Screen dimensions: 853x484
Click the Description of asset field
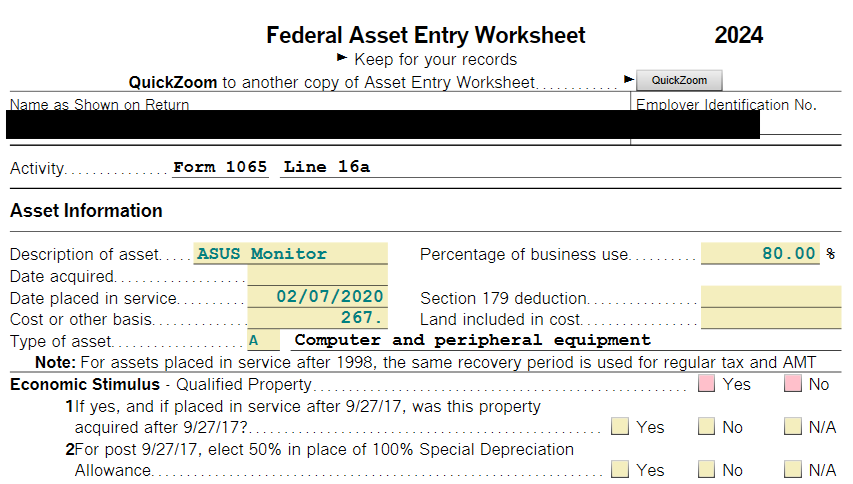pyautogui.click(x=290, y=254)
